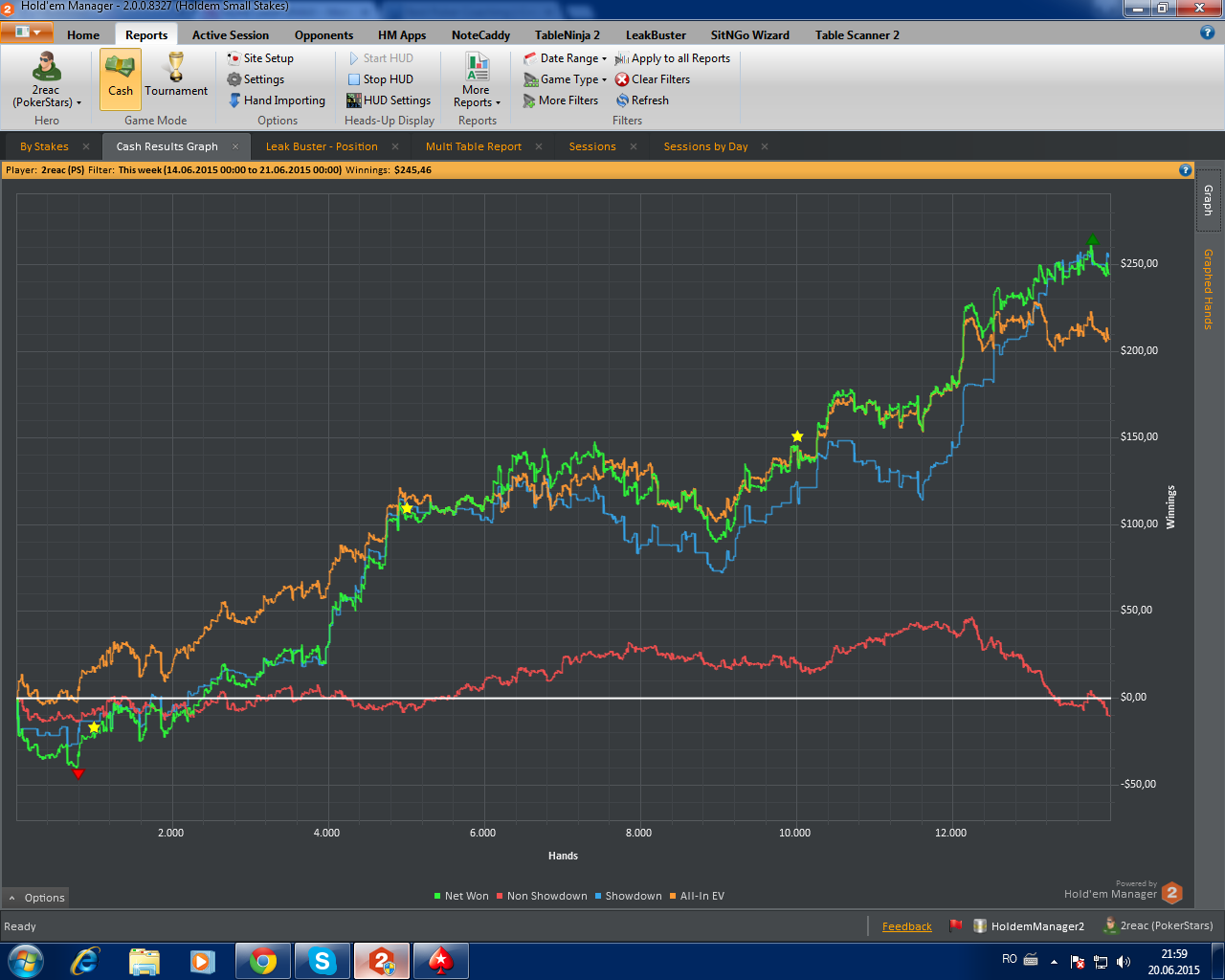Close the Sessions by Day tab
This screenshot has height=980, width=1225.
pyautogui.click(x=765, y=146)
